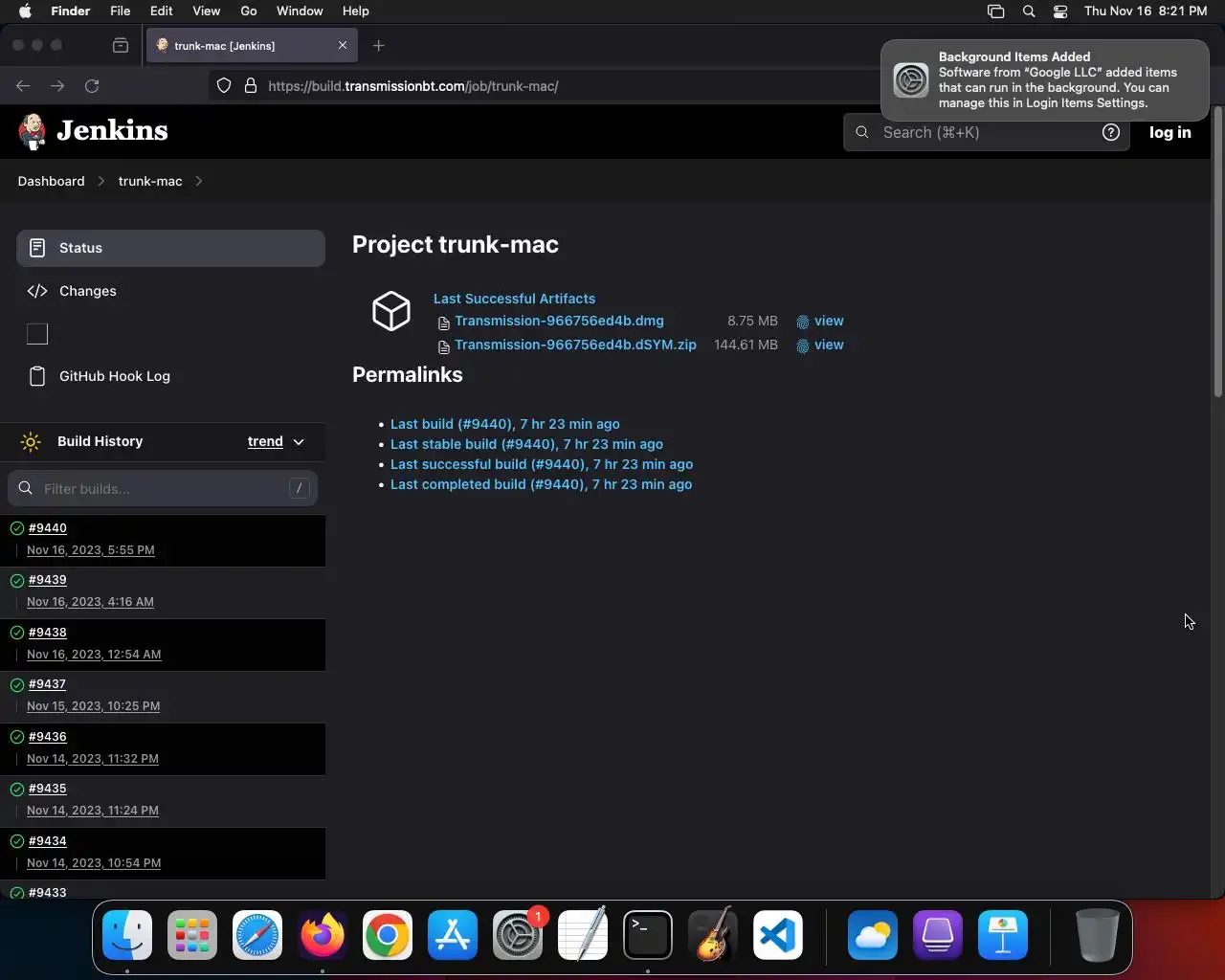This screenshot has height=980, width=1225.
Task: Open the Go menu
Action: click(x=249, y=11)
